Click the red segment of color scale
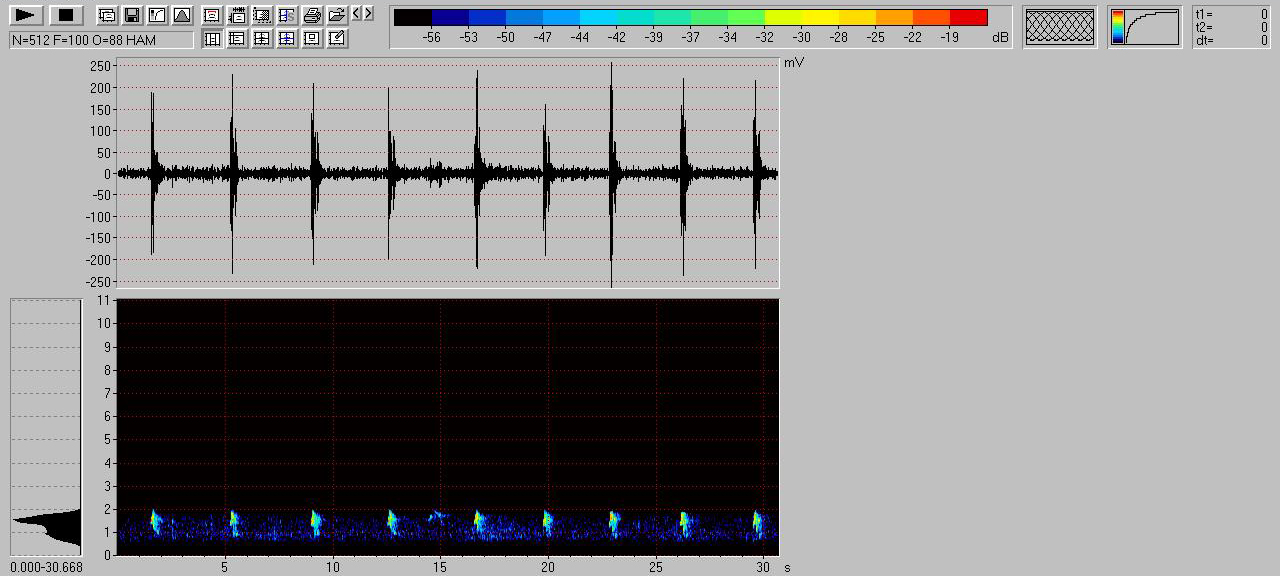Viewport: 1280px width, 576px height. tap(968, 17)
